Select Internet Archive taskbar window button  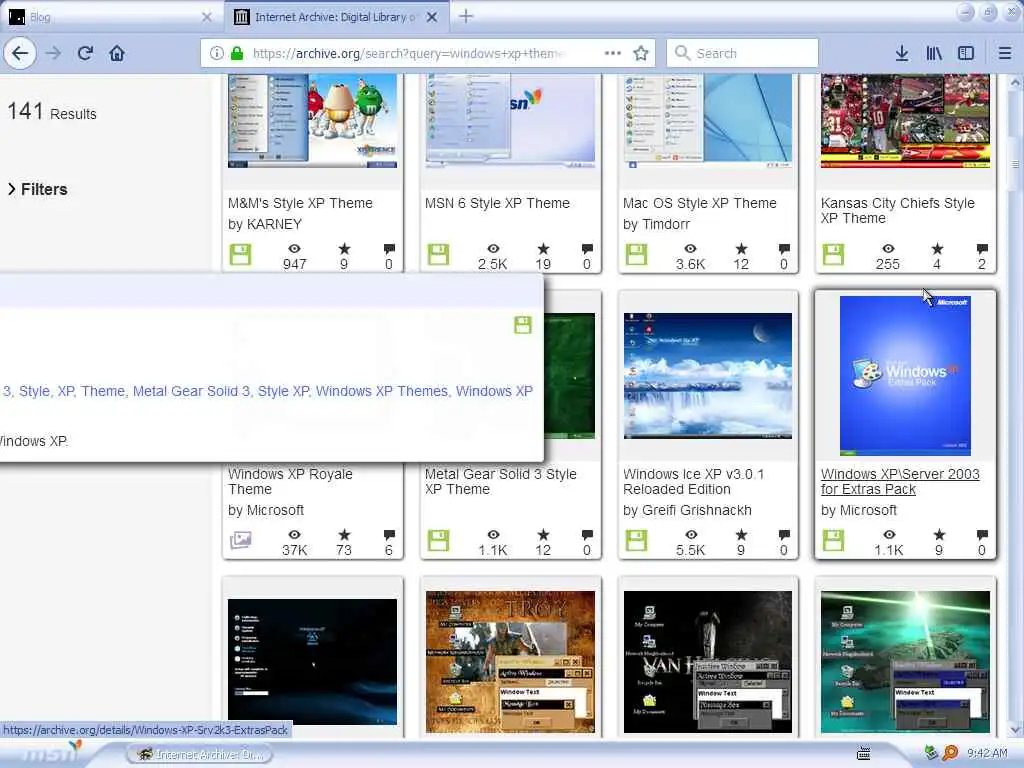pos(200,754)
